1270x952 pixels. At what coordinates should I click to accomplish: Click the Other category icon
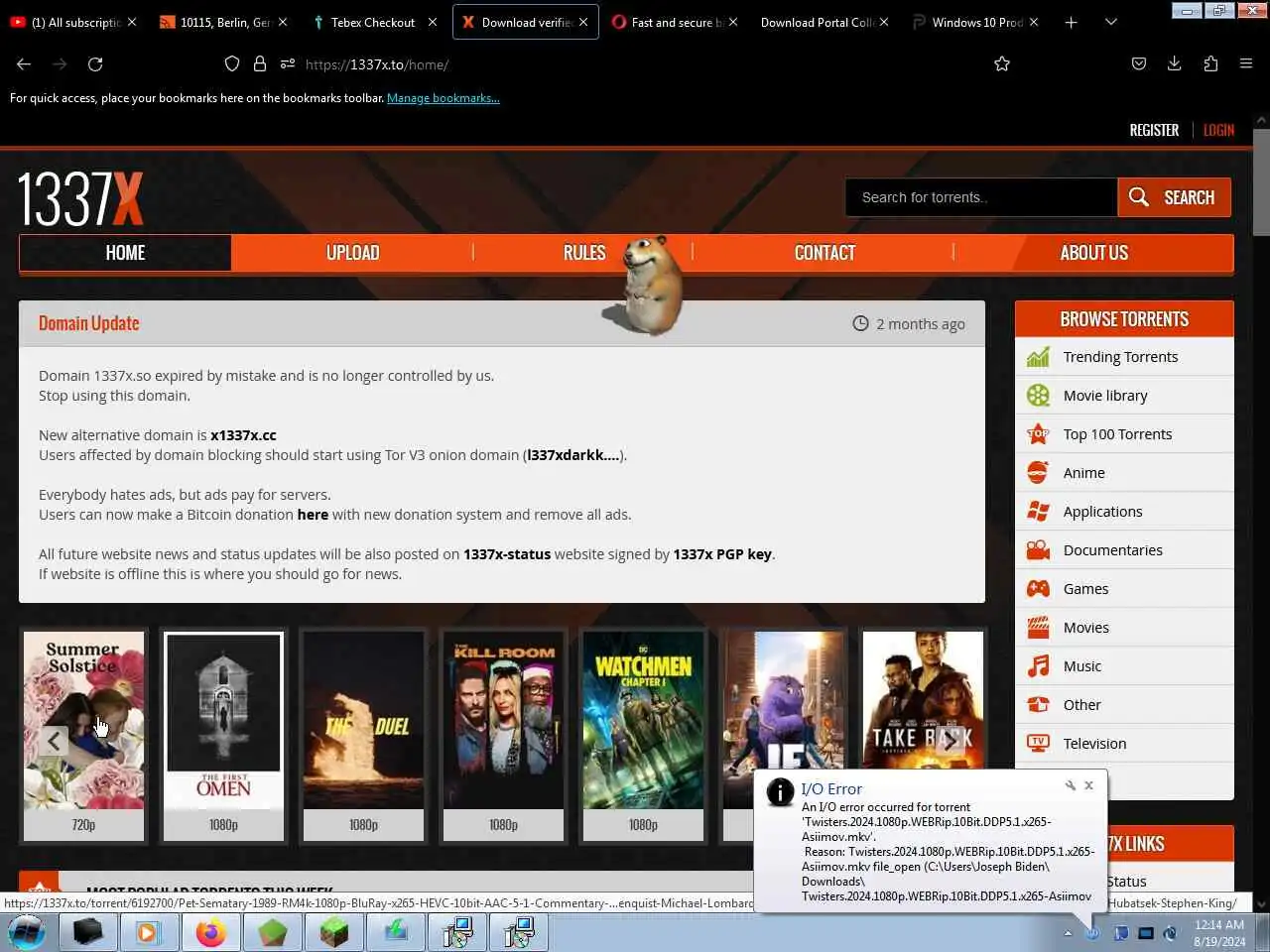[1038, 705]
